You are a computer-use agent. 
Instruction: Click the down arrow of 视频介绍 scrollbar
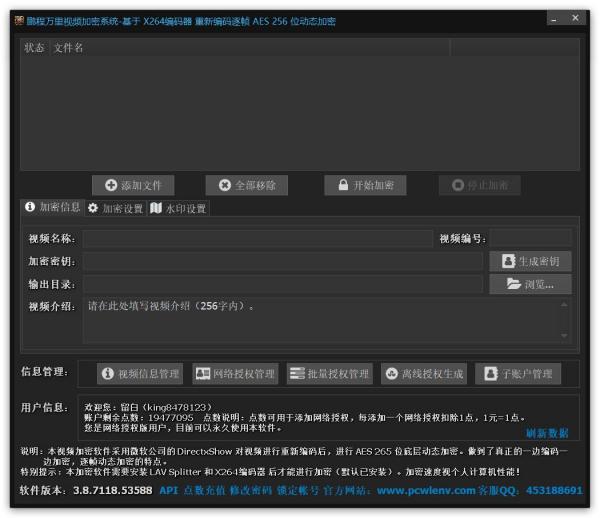[564, 336]
